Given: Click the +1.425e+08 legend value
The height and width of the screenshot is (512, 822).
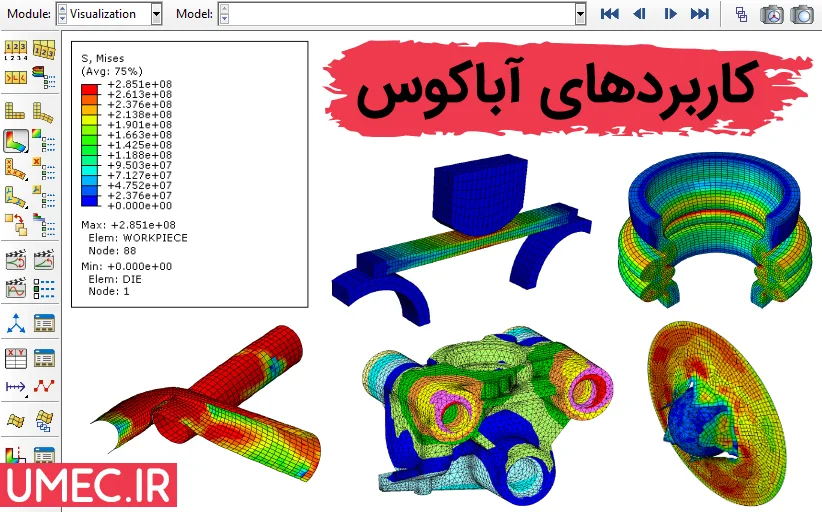Looking at the screenshot, I should 139,145.
